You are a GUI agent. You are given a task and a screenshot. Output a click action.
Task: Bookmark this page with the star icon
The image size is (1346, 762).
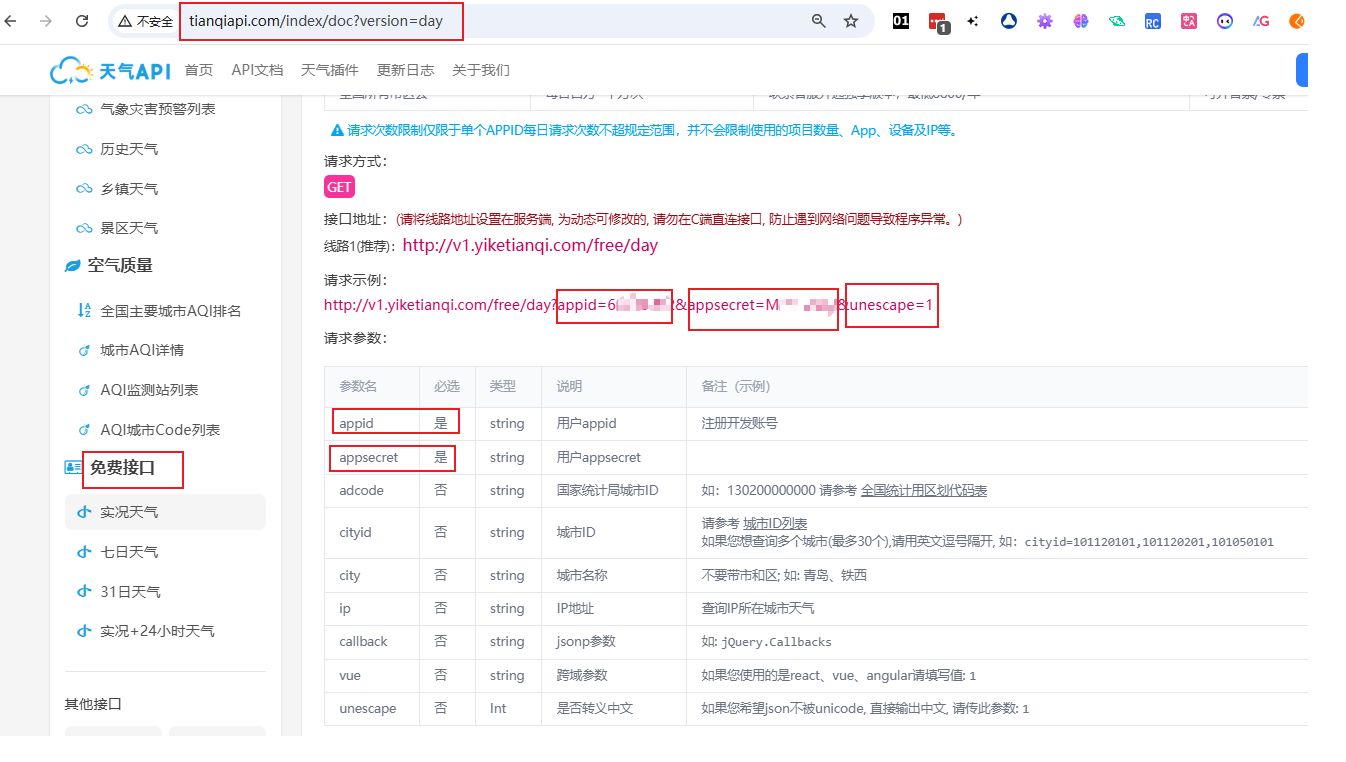coord(851,21)
